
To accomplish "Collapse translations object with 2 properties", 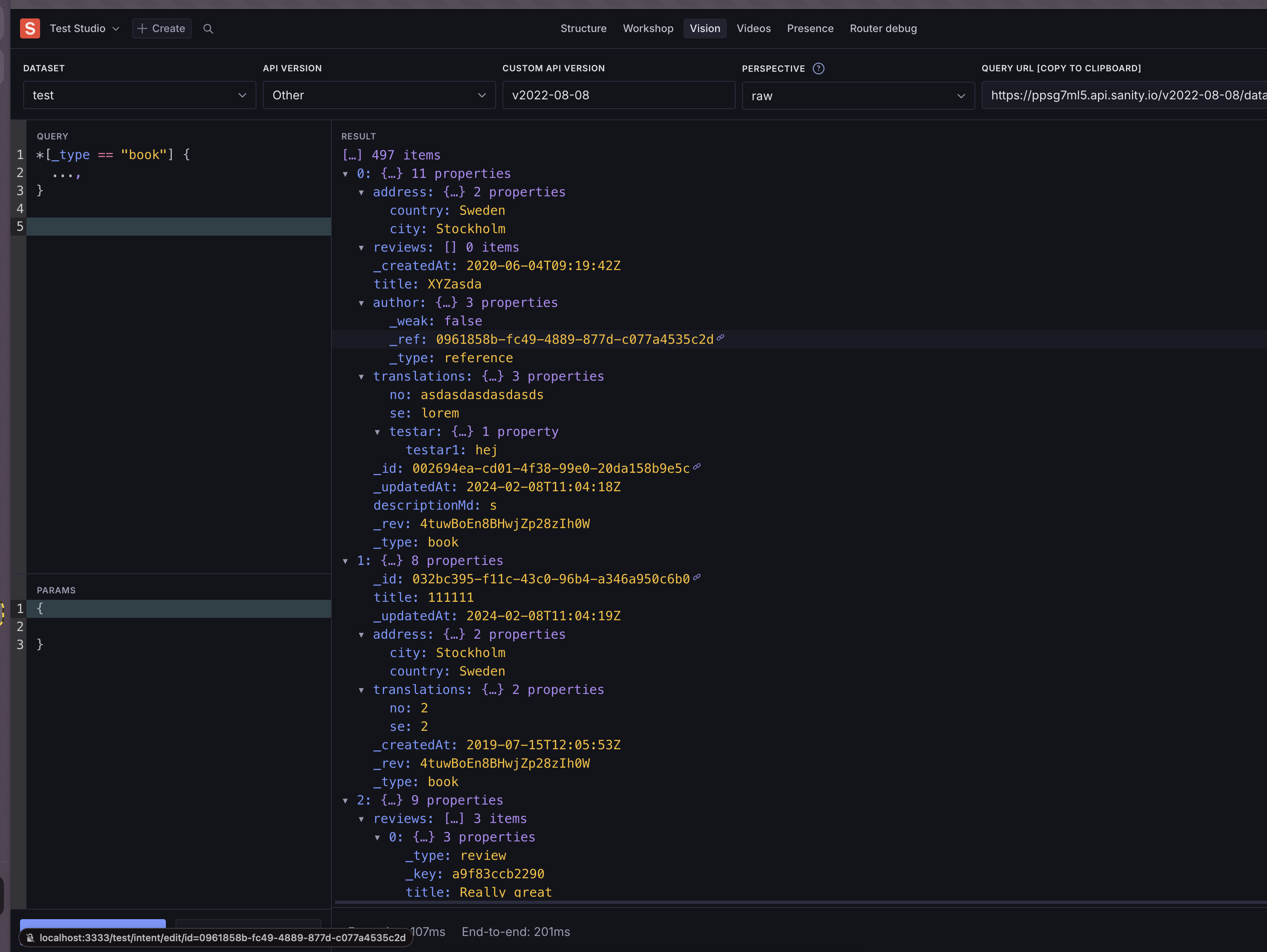I will (361, 690).
